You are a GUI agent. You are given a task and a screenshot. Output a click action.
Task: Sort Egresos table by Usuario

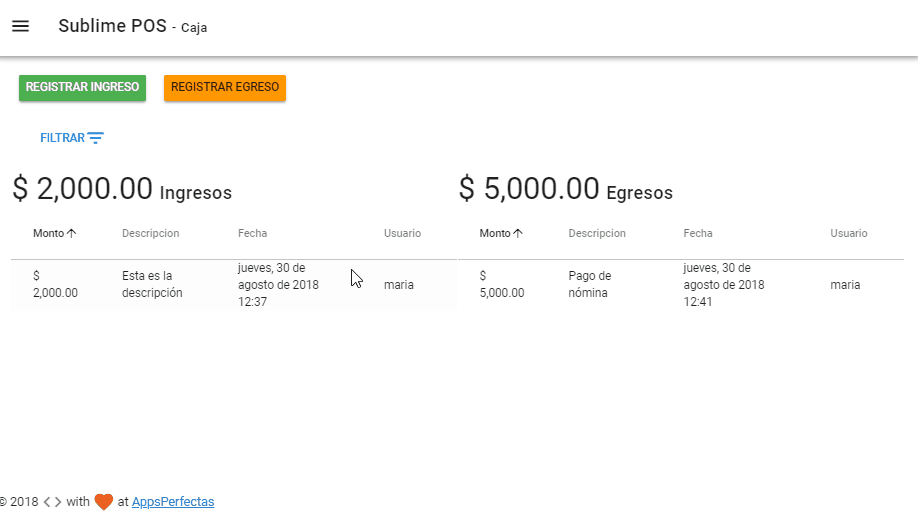click(849, 233)
